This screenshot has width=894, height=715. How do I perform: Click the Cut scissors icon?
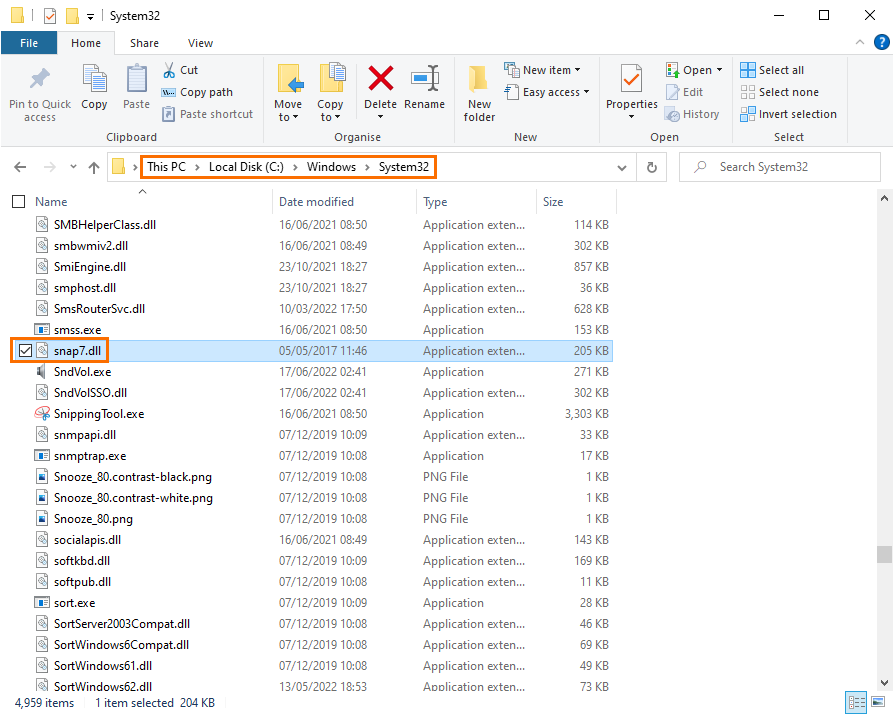[170, 70]
